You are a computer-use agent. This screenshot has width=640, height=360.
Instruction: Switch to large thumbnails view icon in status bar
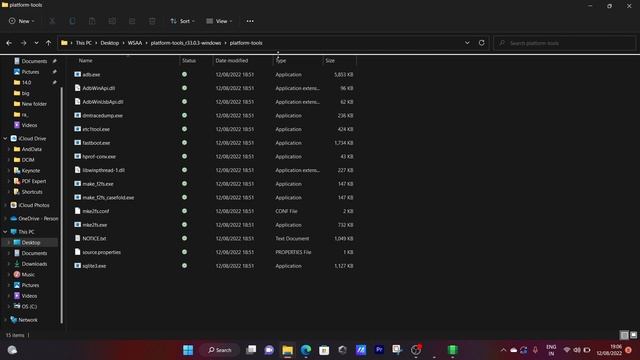pyautogui.click(x=633, y=335)
